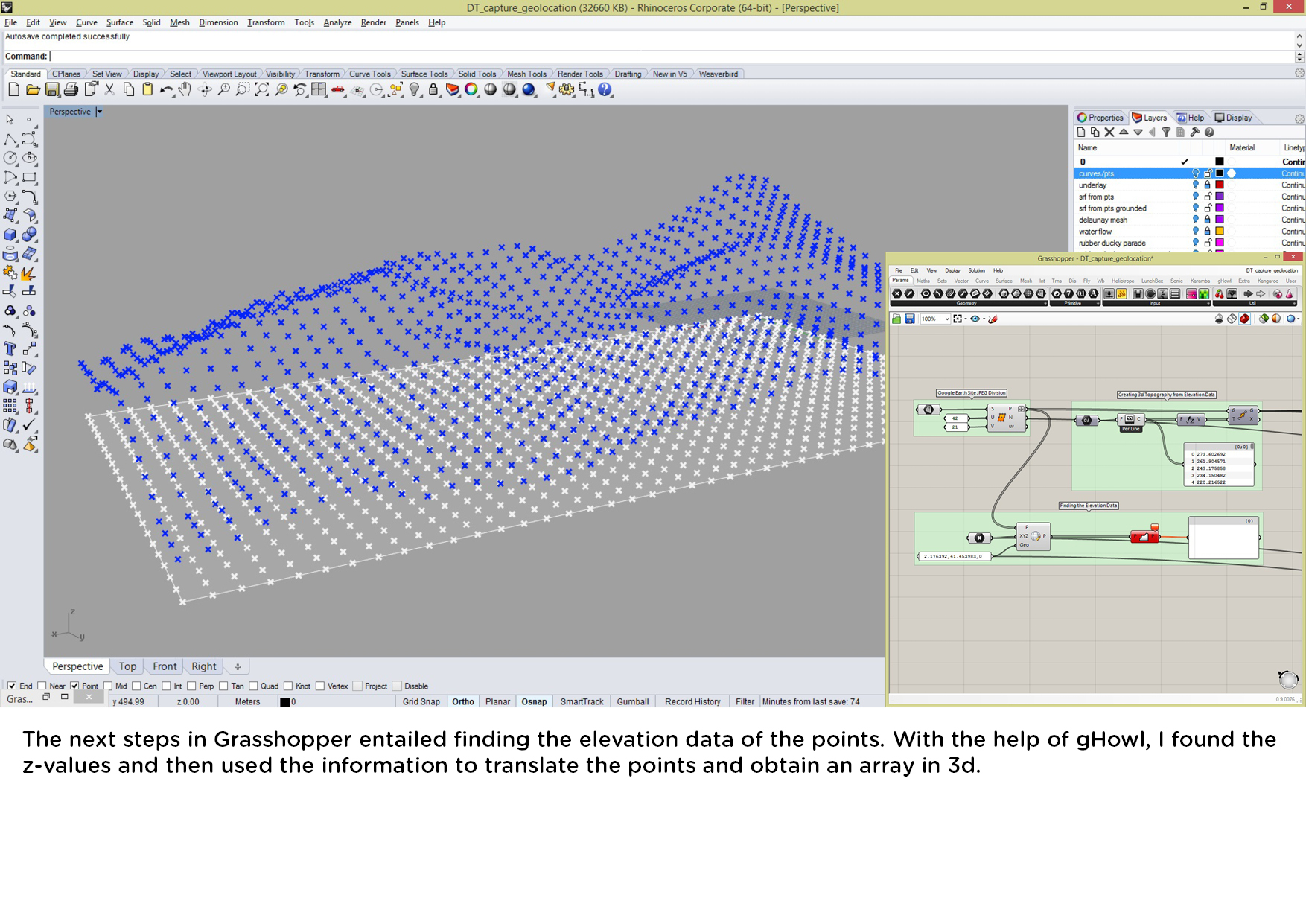The height and width of the screenshot is (924, 1306).
Task: Toggle the Near osnap checkbox
Action: pos(42,686)
